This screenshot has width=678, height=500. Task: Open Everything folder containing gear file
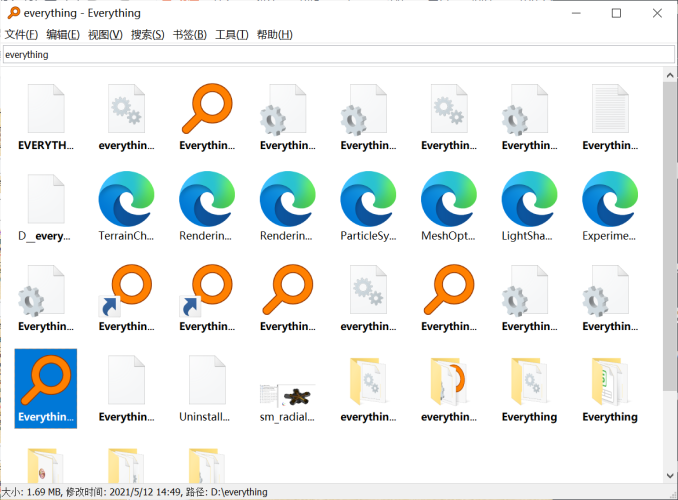pyautogui.click(x=529, y=388)
